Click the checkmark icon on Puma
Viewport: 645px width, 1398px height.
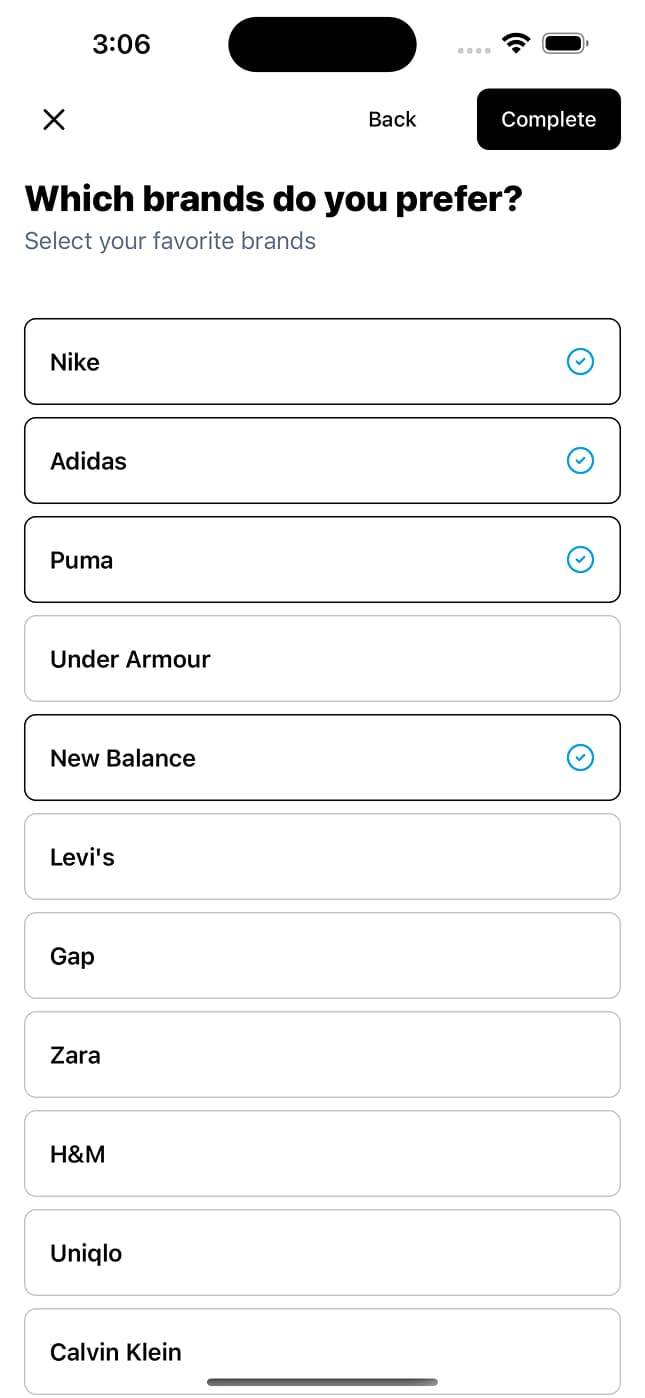click(x=580, y=559)
